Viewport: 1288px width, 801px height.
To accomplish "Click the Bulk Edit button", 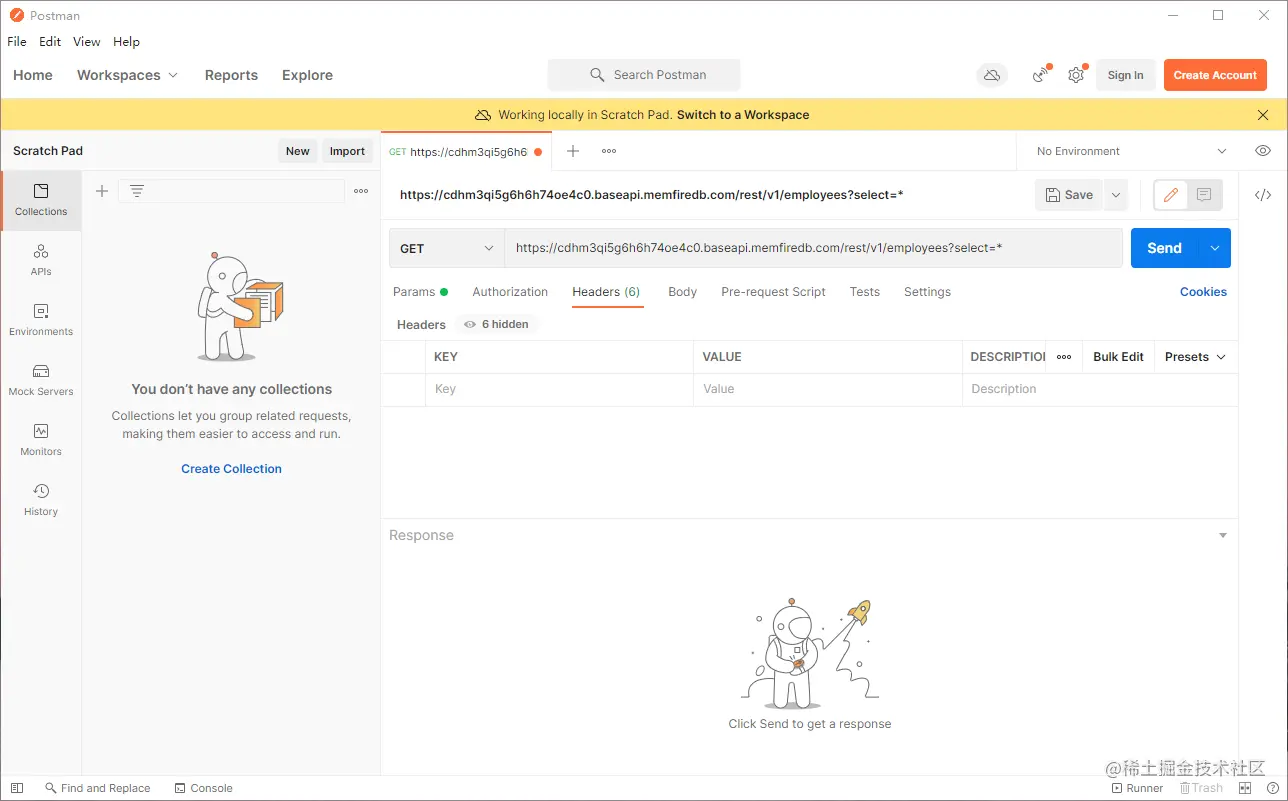I will pyautogui.click(x=1118, y=357).
